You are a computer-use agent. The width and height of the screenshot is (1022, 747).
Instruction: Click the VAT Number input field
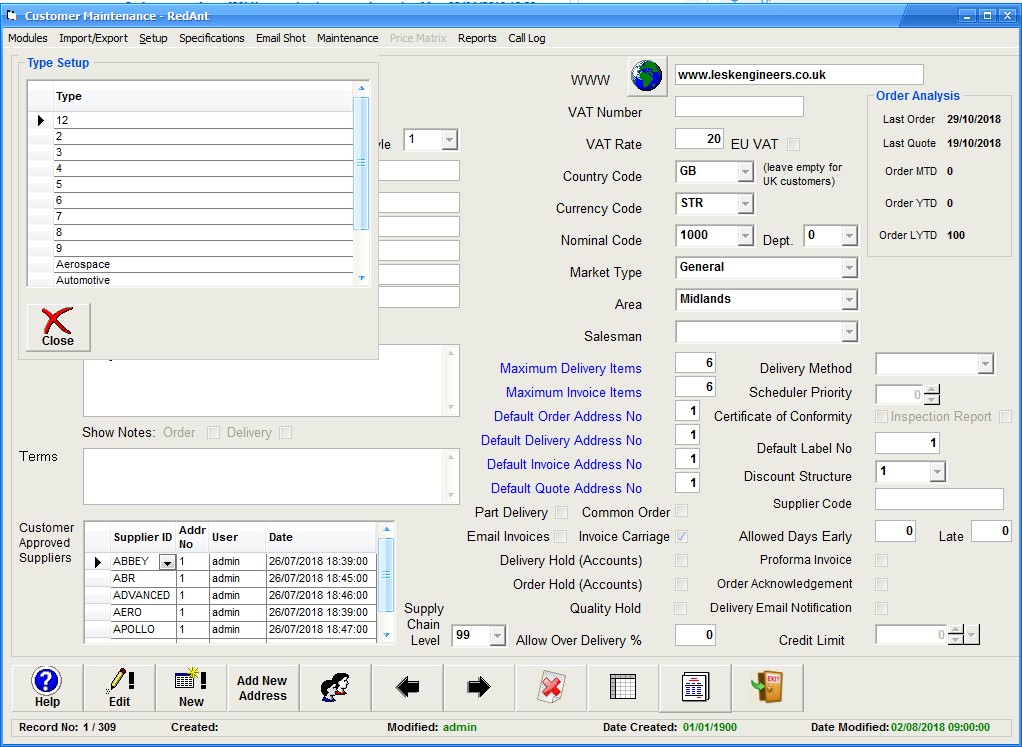739,107
